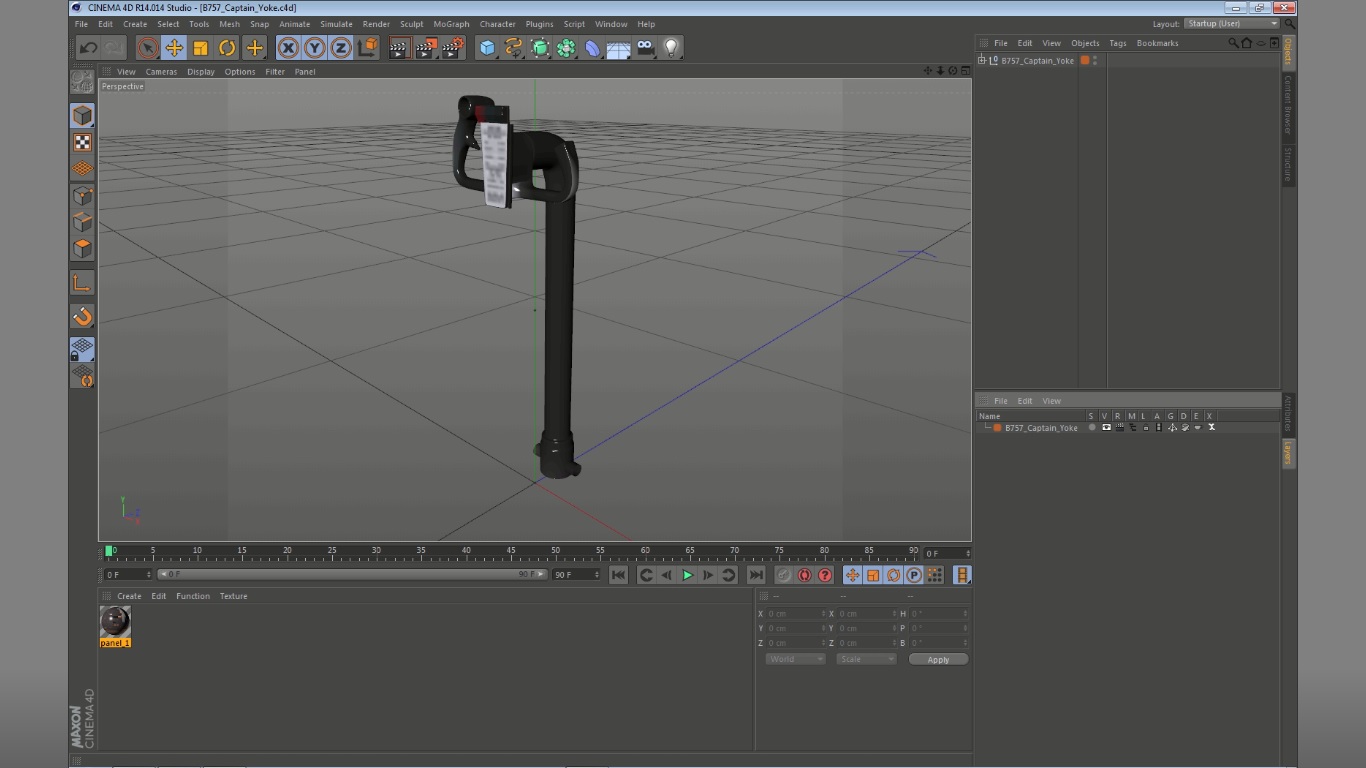Switch the coordinate system icon
Image resolution: width=1366 pixels, height=768 pixels.
(x=368, y=47)
